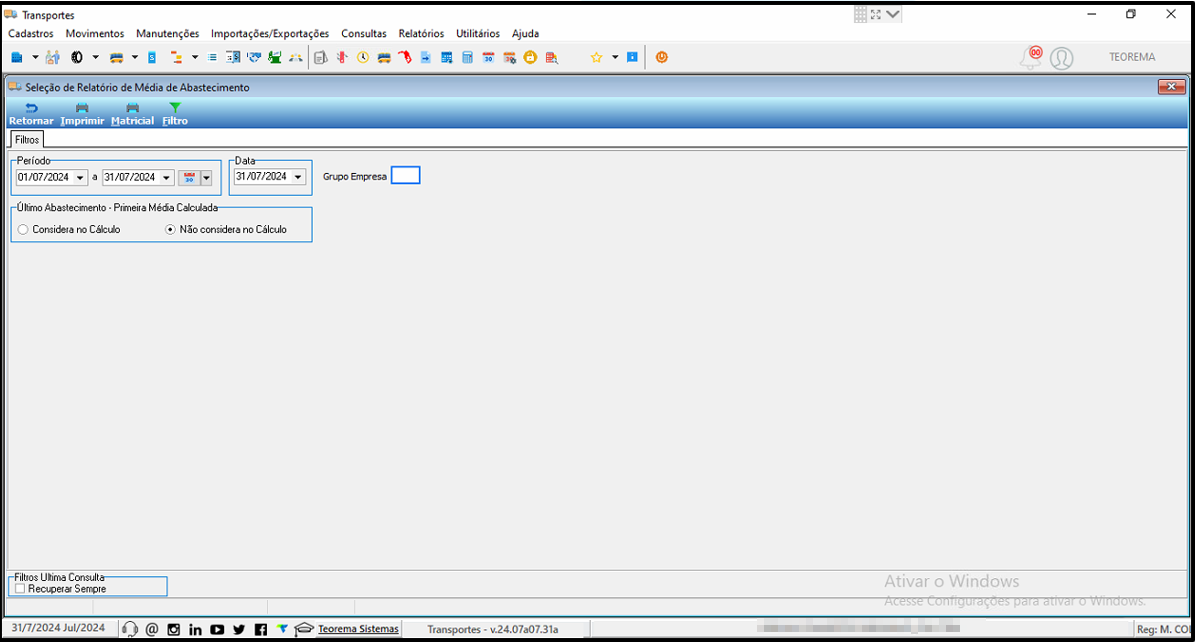
Task: Click the blue calculator icon in the toolbar
Action: pos(467,57)
